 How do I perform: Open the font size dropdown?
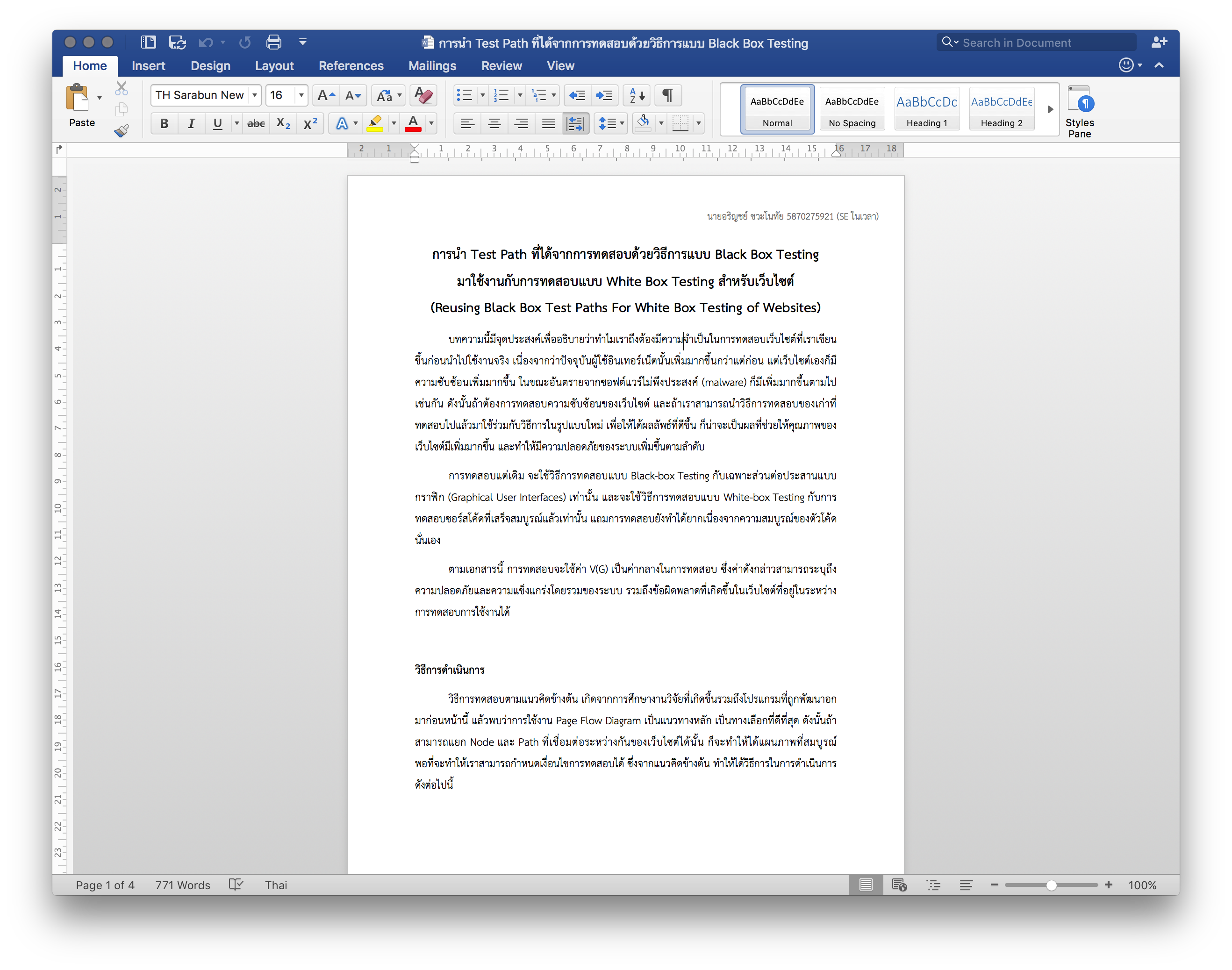(x=301, y=95)
